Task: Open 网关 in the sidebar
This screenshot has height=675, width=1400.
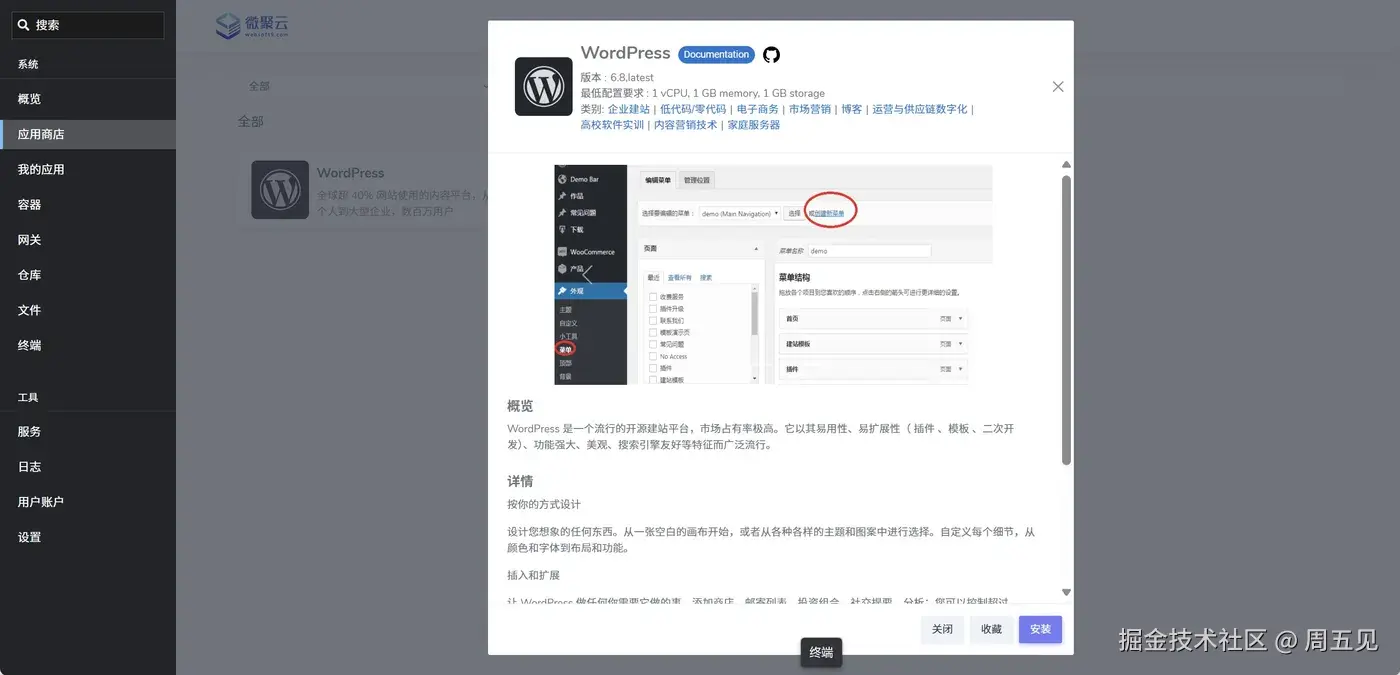Action: pyautogui.click(x=88, y=240)
